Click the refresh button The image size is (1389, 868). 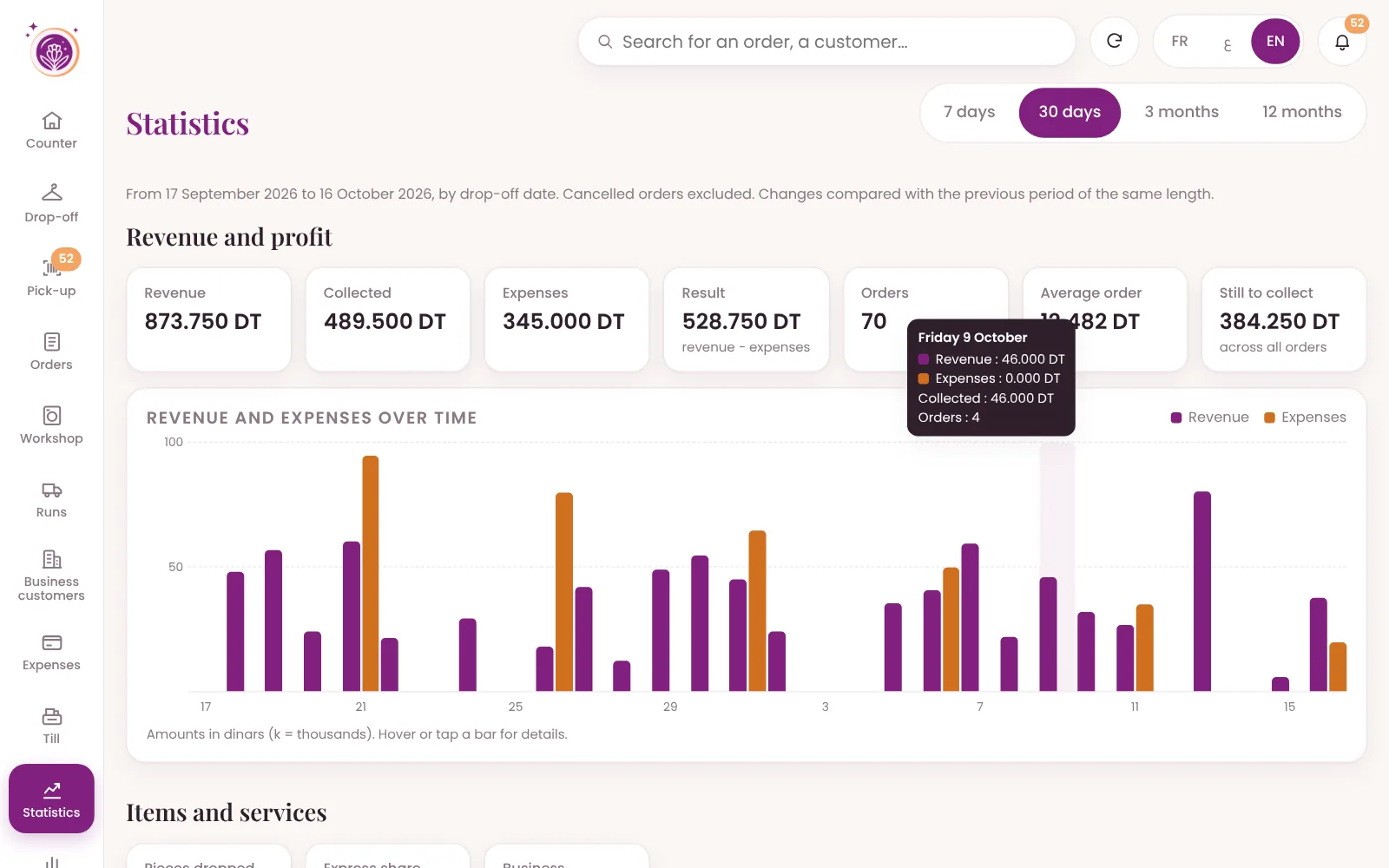click(1115, 41)
